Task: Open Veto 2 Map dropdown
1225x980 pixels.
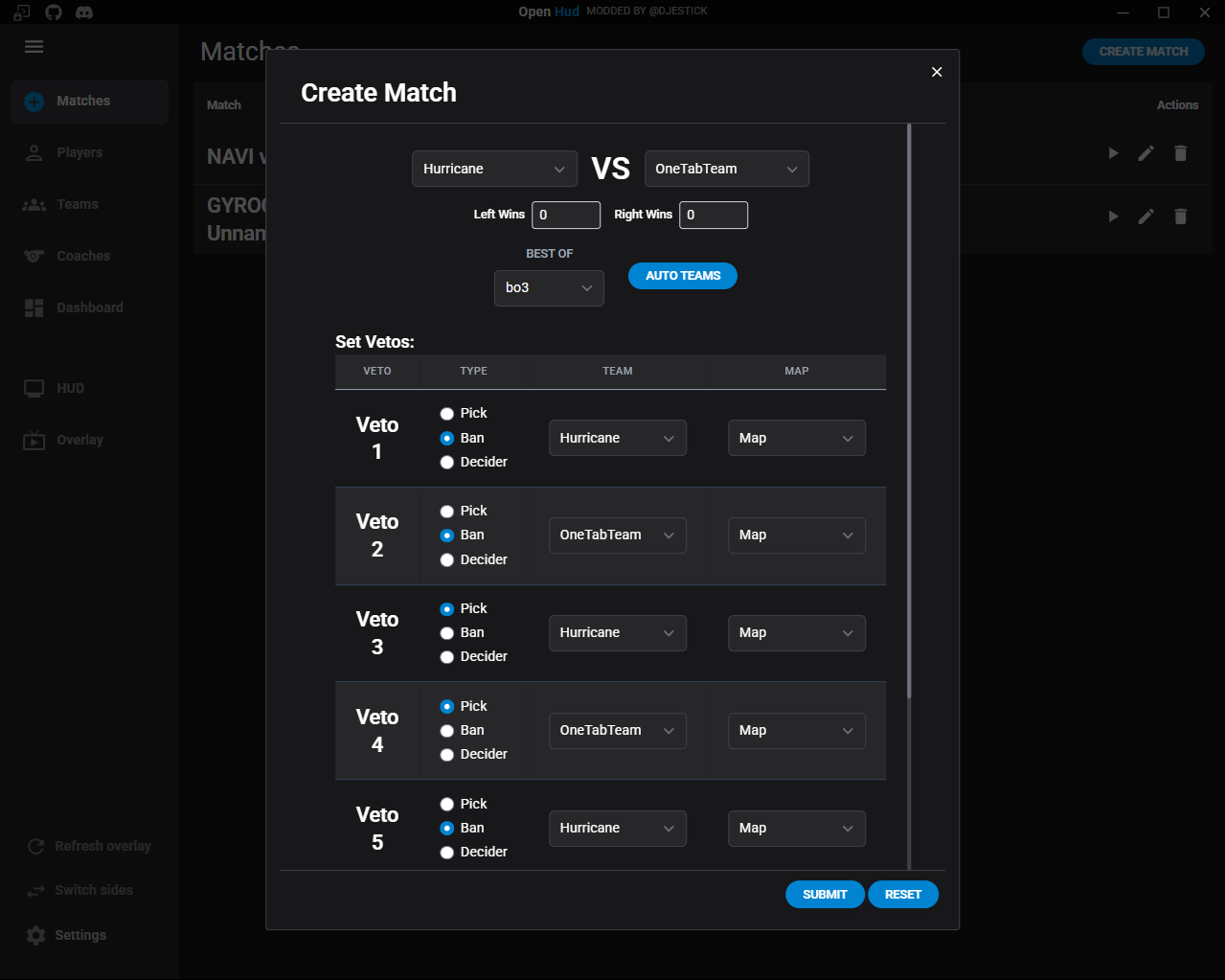Action: [797, 536]
